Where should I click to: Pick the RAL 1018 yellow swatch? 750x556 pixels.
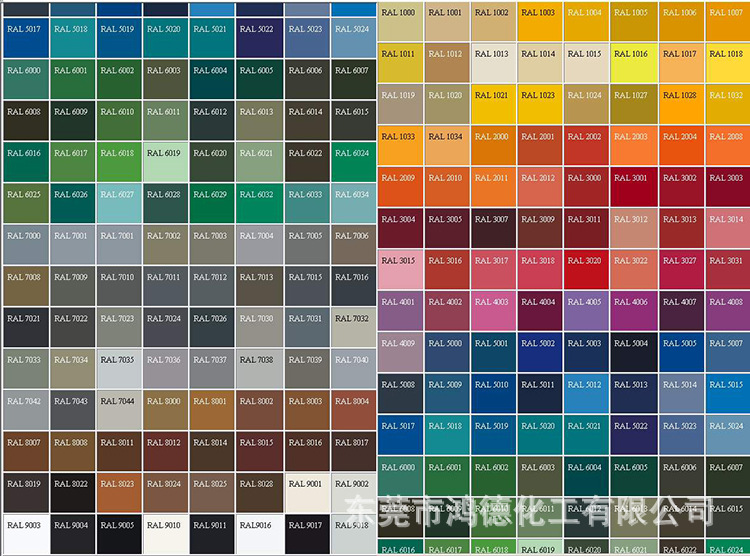[728, 63]
